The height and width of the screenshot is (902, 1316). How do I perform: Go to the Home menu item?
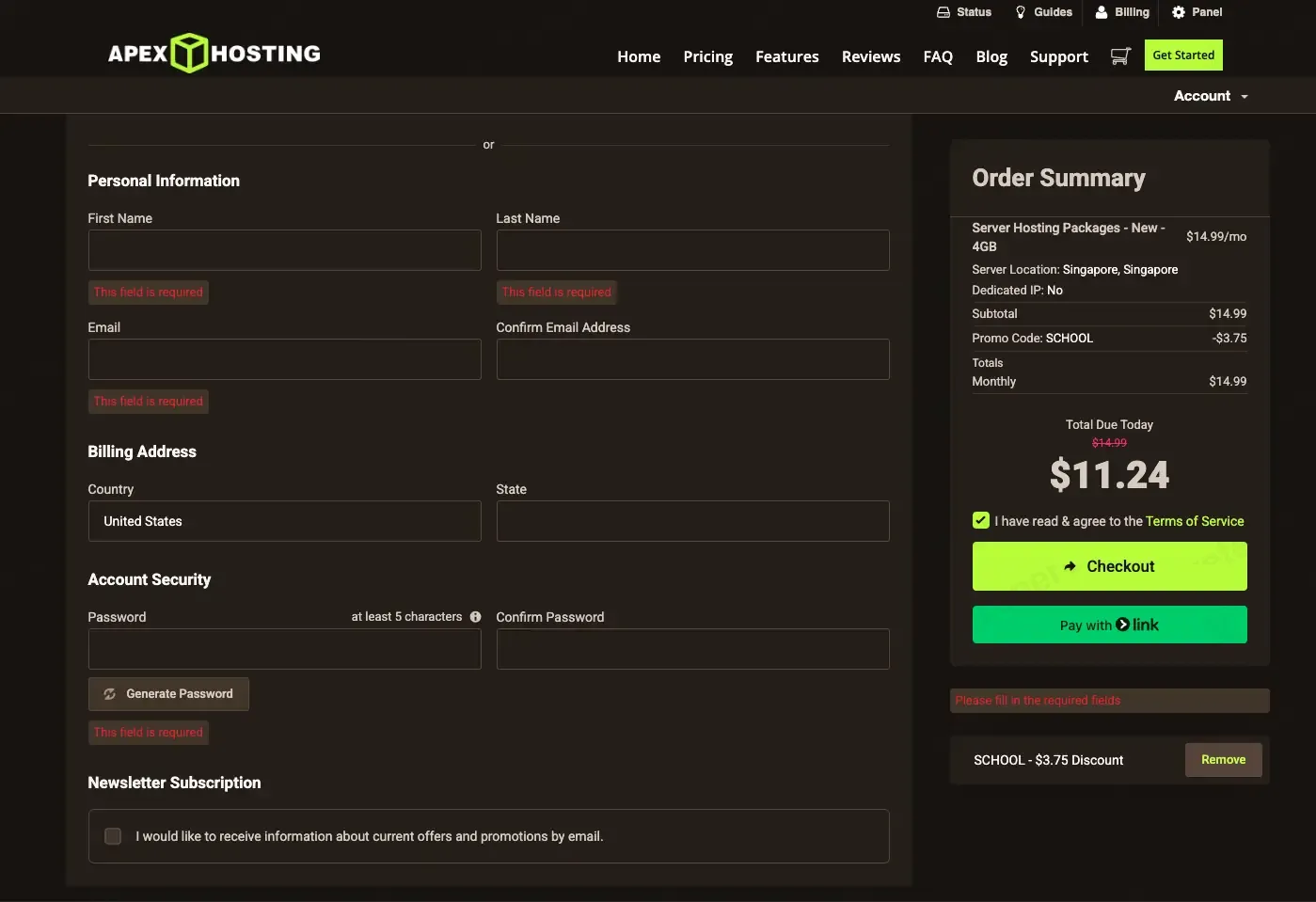pyautogui.click(x=639, y=56)
